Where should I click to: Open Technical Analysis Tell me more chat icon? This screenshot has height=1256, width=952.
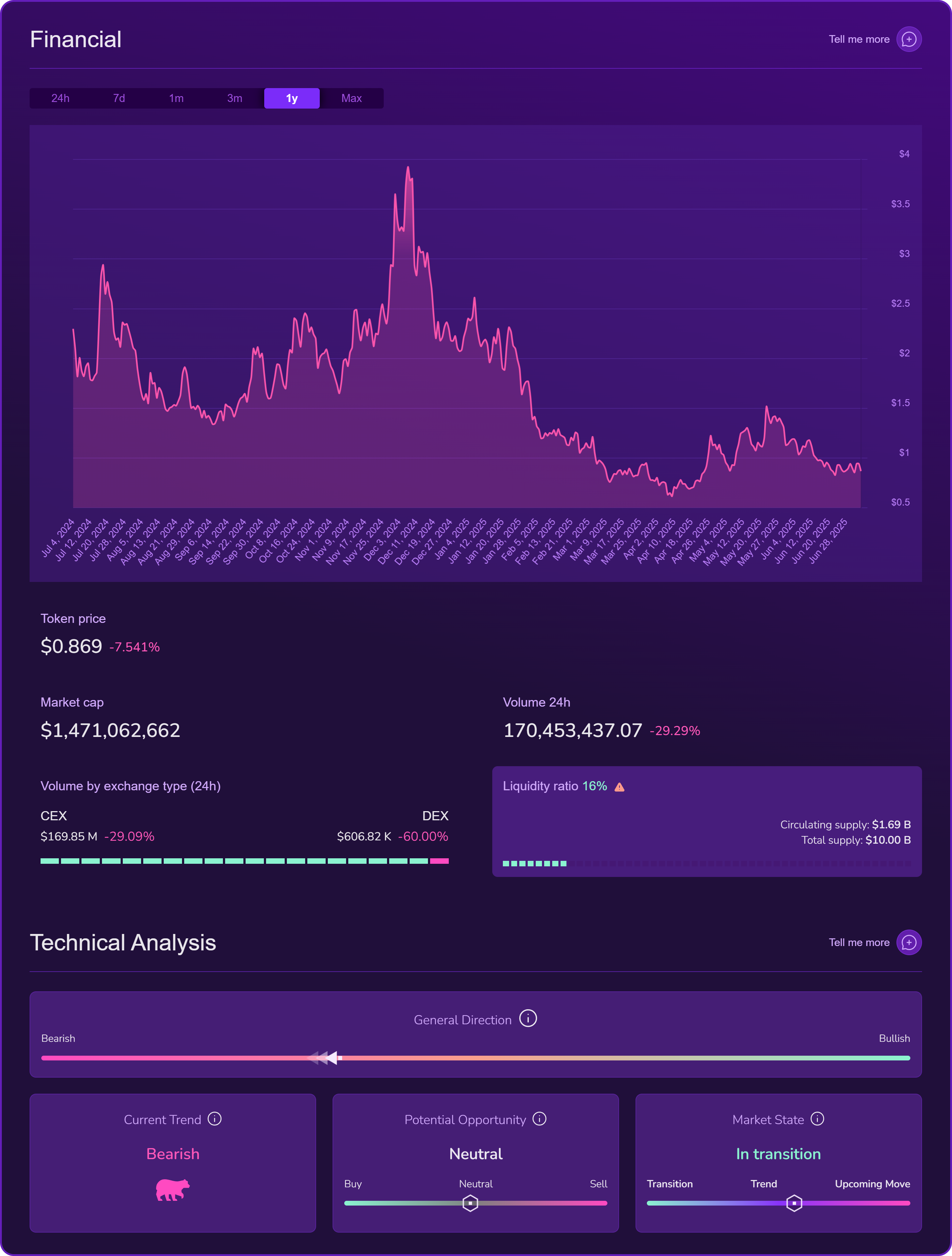908,942
